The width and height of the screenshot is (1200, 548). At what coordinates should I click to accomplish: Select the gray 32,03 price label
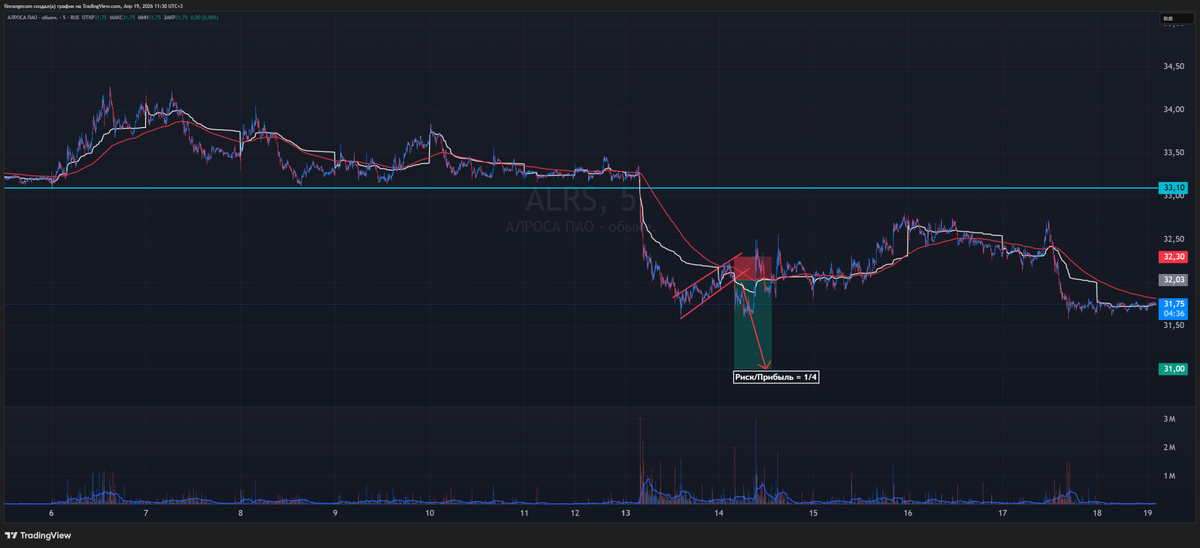tap(1173, 281)
